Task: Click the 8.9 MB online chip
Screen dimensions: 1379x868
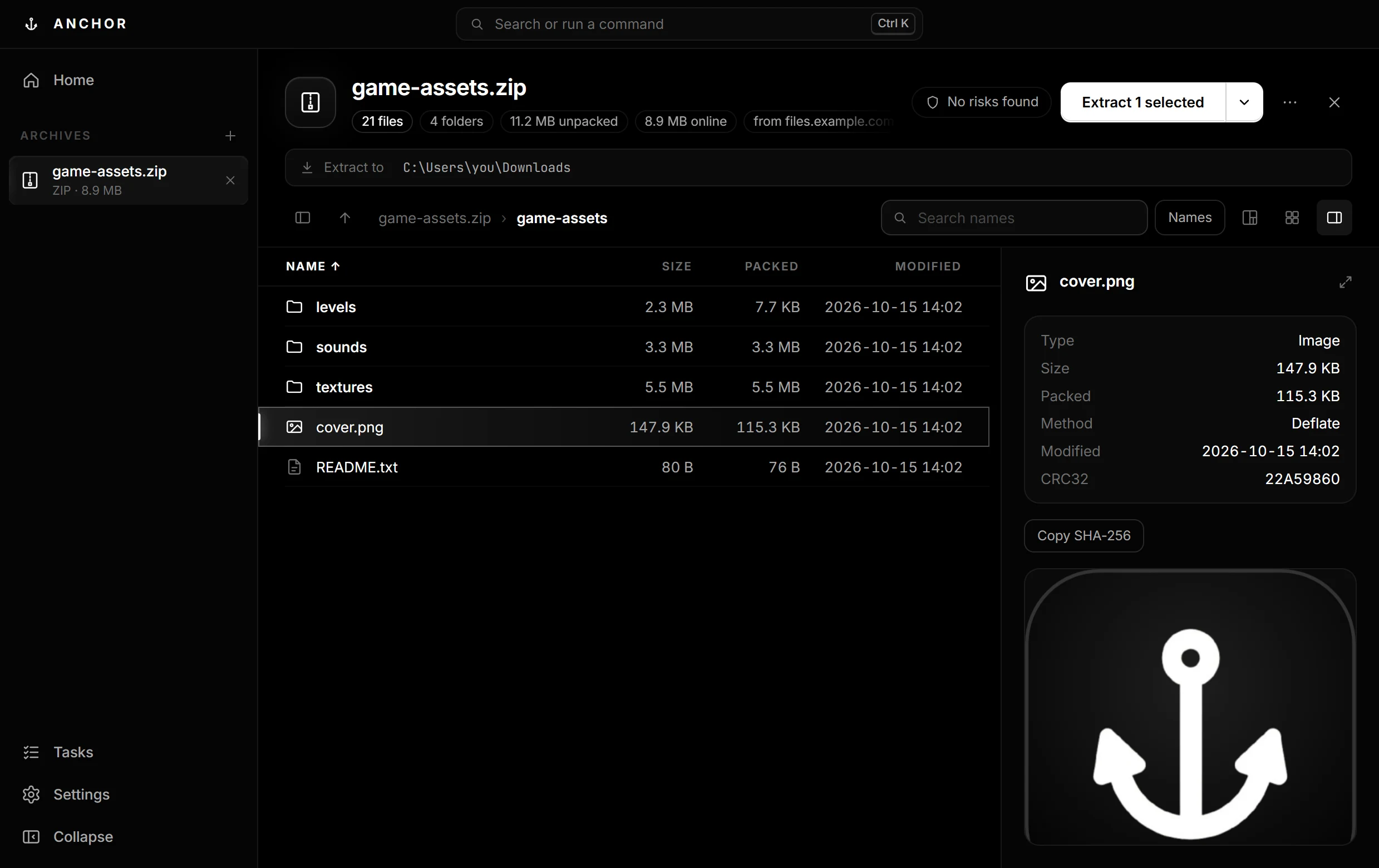Action: click(x=686, y=121)
